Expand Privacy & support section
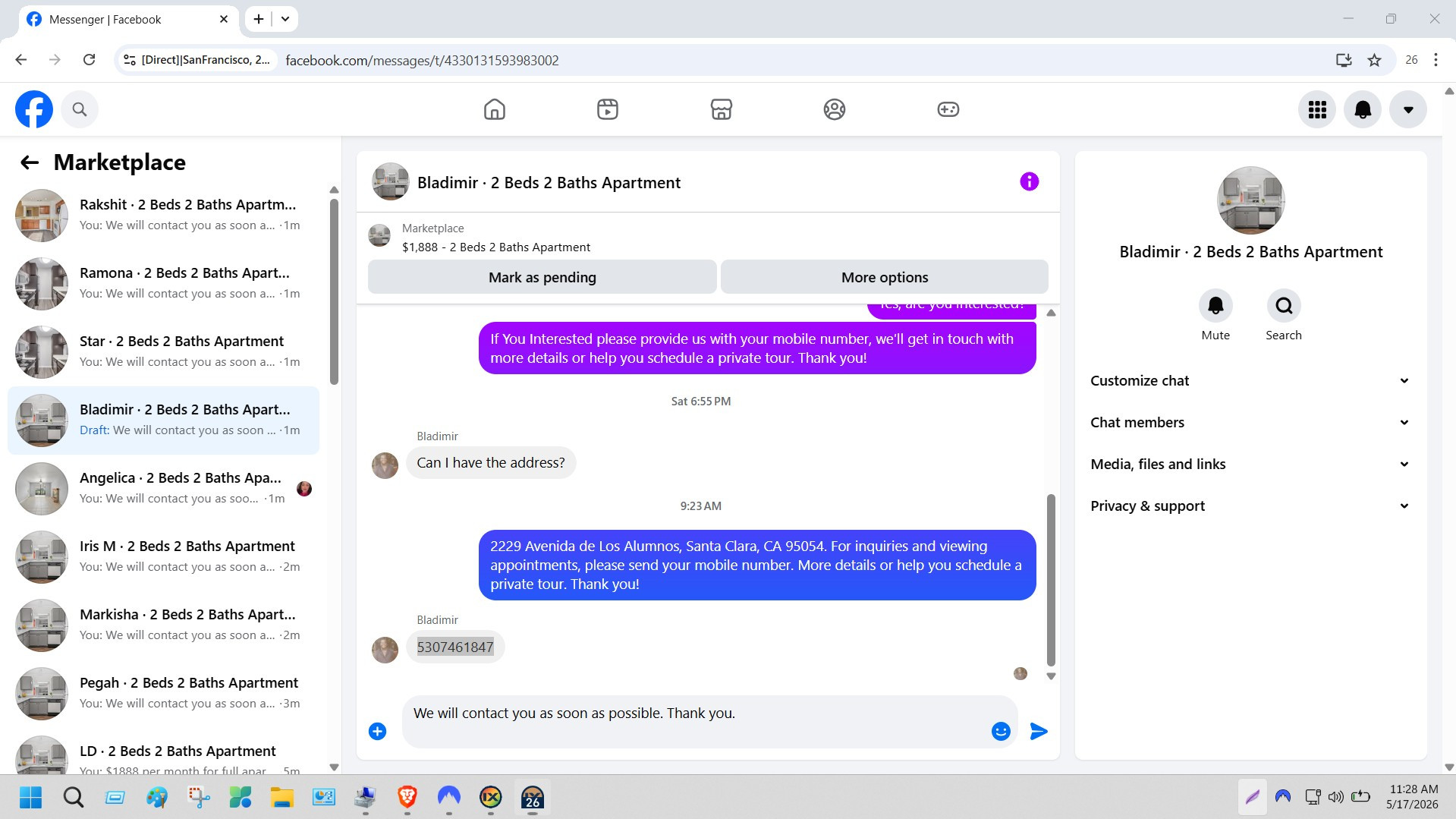 click(1250, 506)
